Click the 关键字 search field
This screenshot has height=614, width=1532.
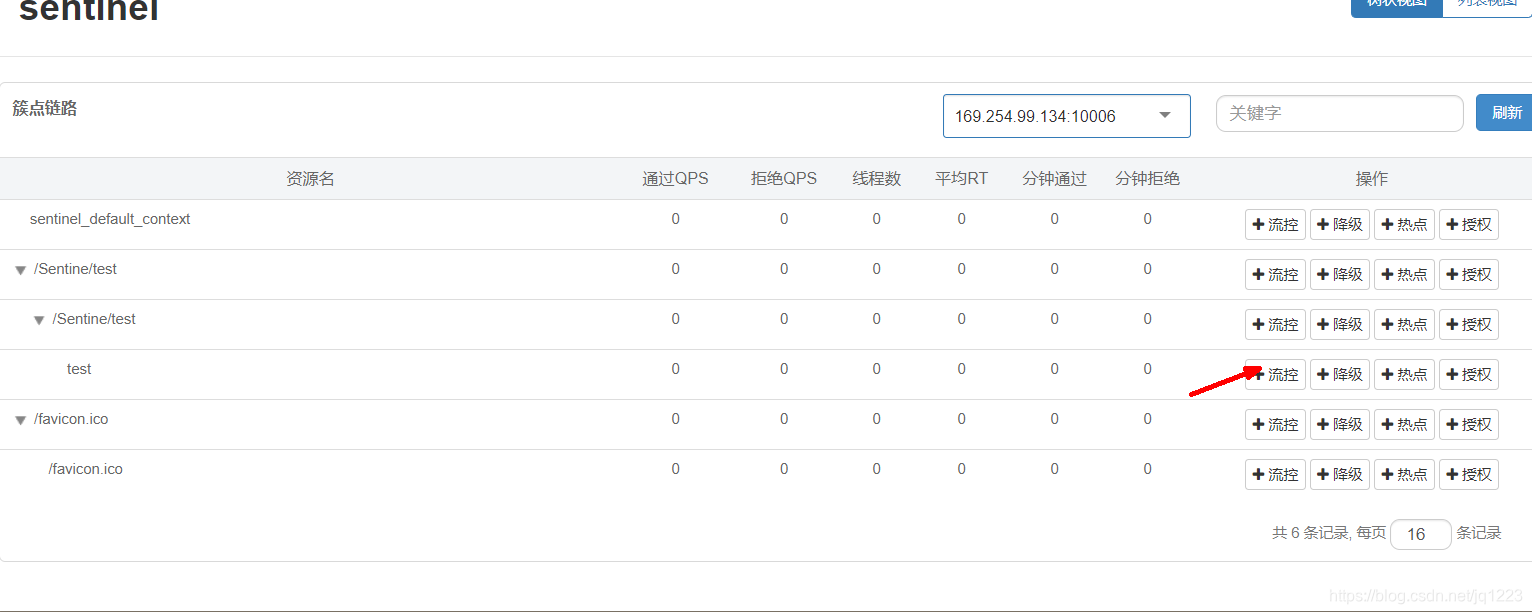click(1340, 113)
